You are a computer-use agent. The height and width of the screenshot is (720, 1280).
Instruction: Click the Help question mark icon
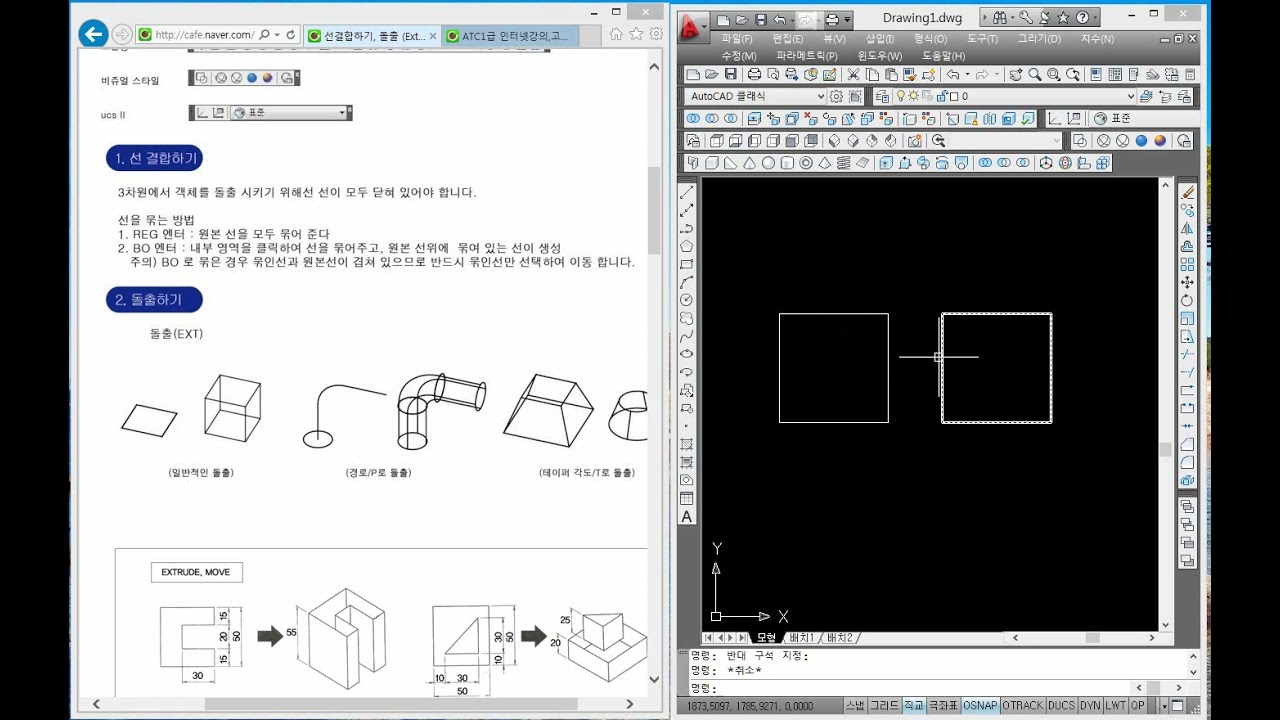pyautogui.click(x=1082, y=18)
